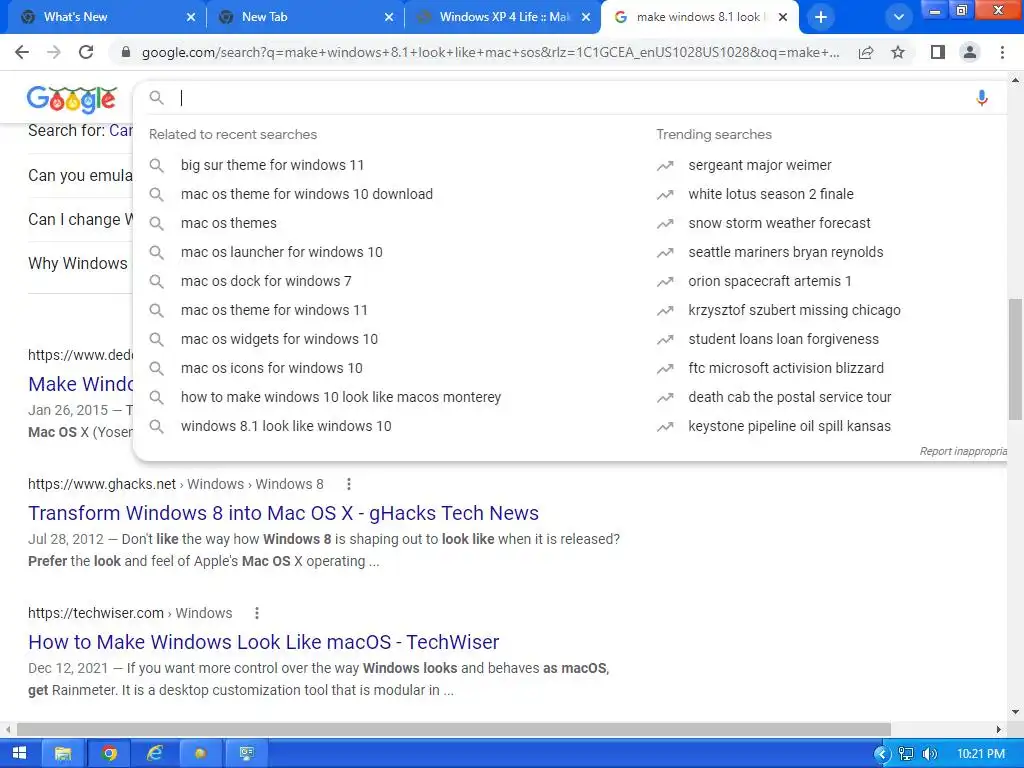Select trending white lotus season 2 finale
This screenshot has height=768, width=1024.
(771, 194)
